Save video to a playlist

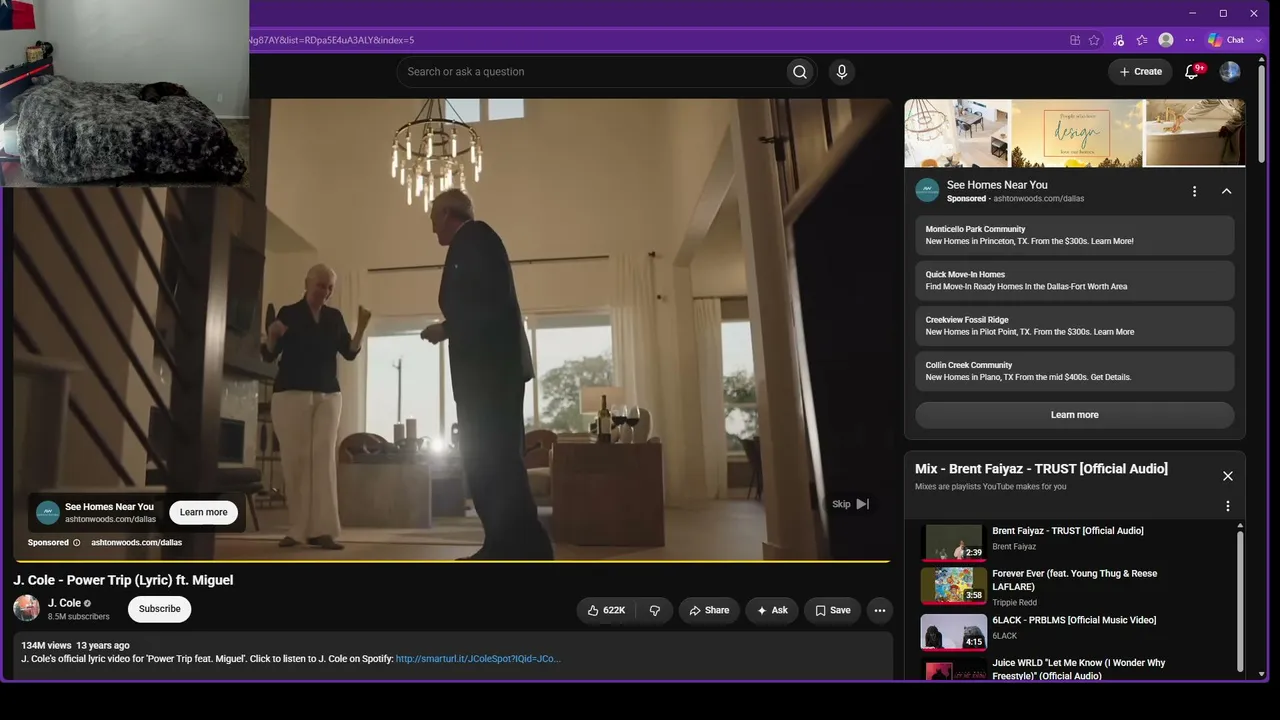click(832, 610)
